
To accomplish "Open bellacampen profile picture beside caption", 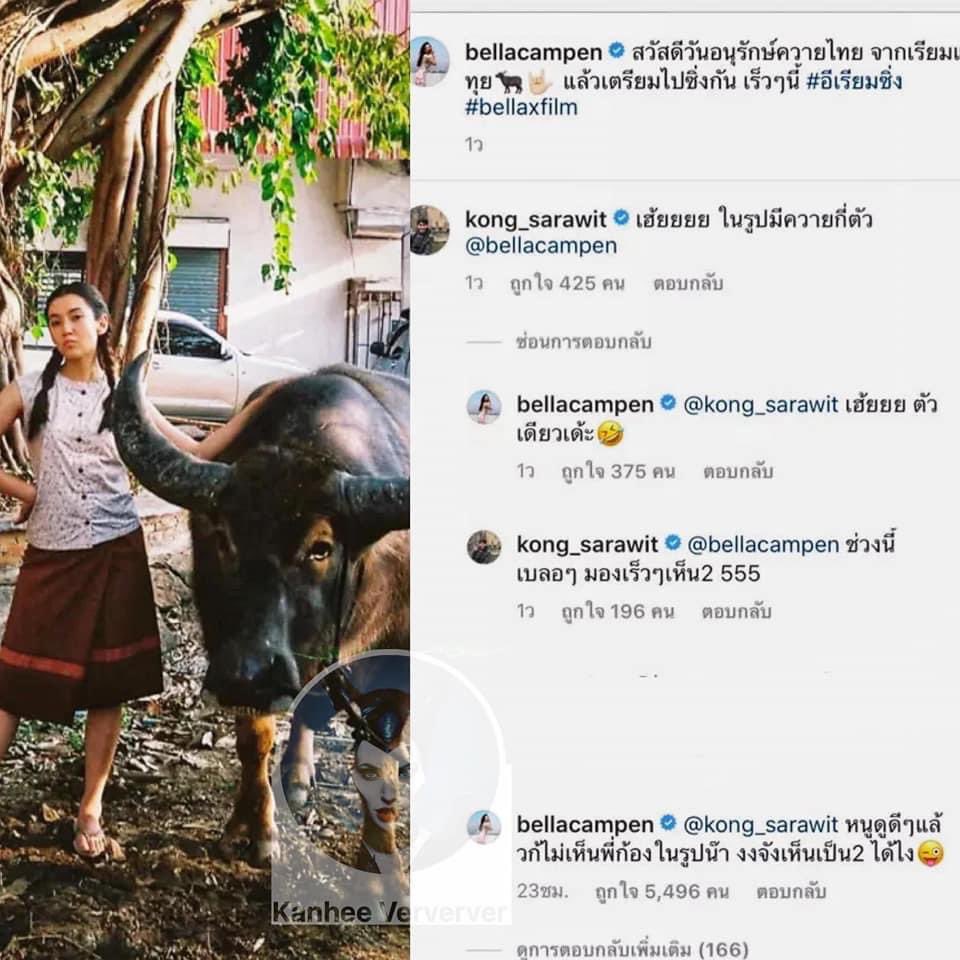I will point(429,61).
